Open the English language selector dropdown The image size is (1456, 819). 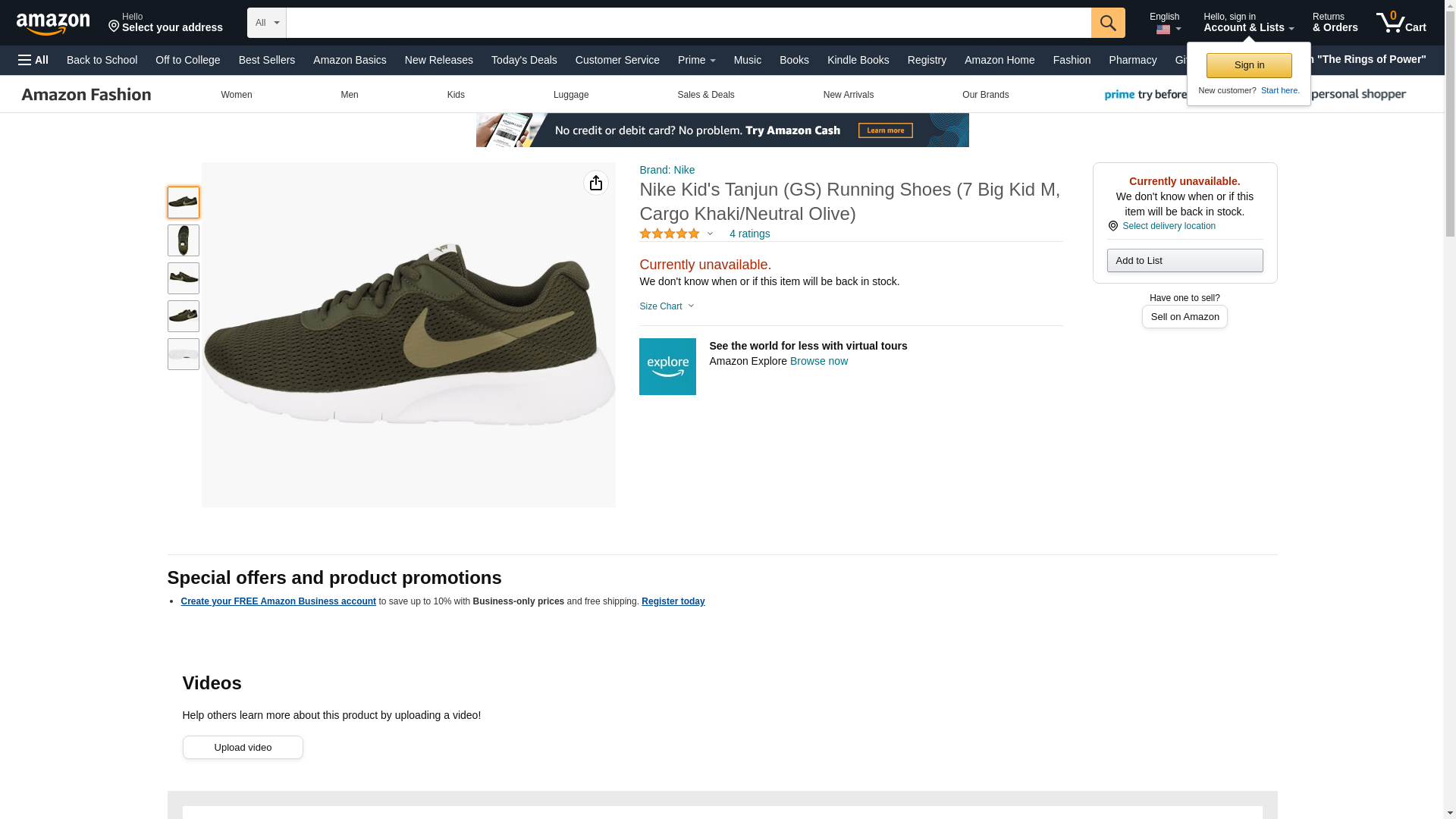point(1166,23)
